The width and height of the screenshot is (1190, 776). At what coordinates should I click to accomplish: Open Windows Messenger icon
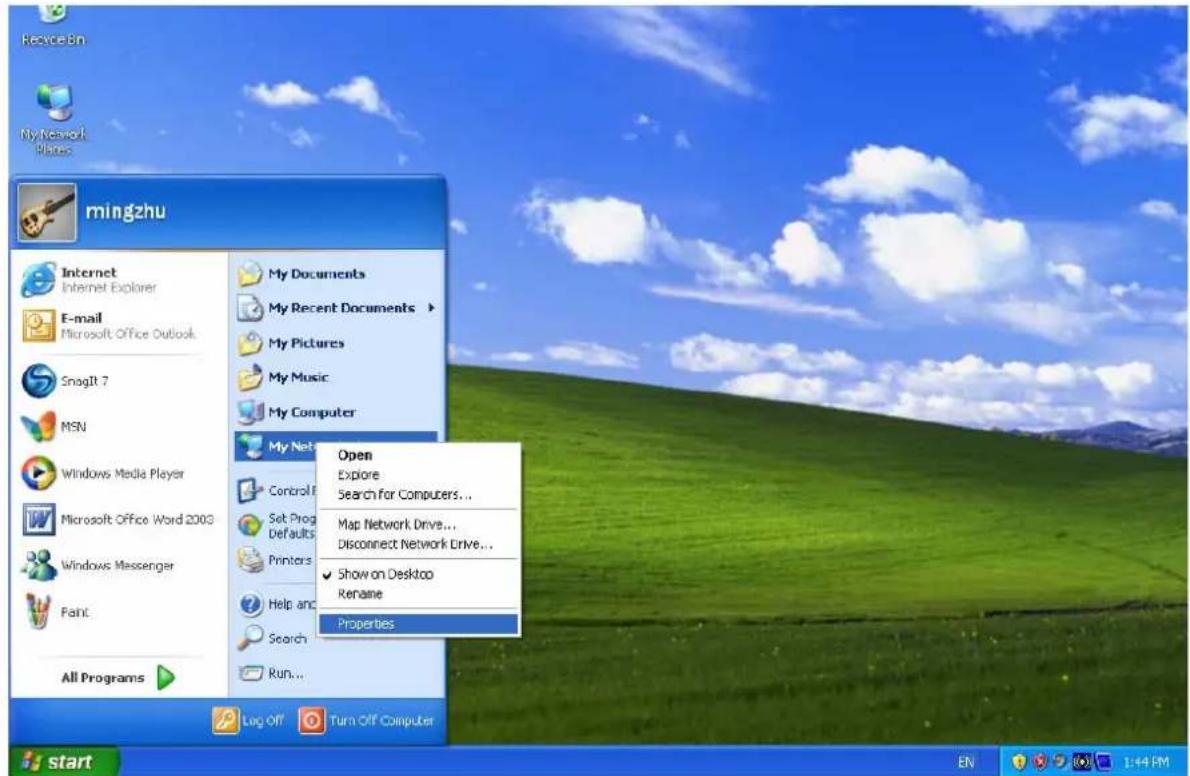point(38,566)
